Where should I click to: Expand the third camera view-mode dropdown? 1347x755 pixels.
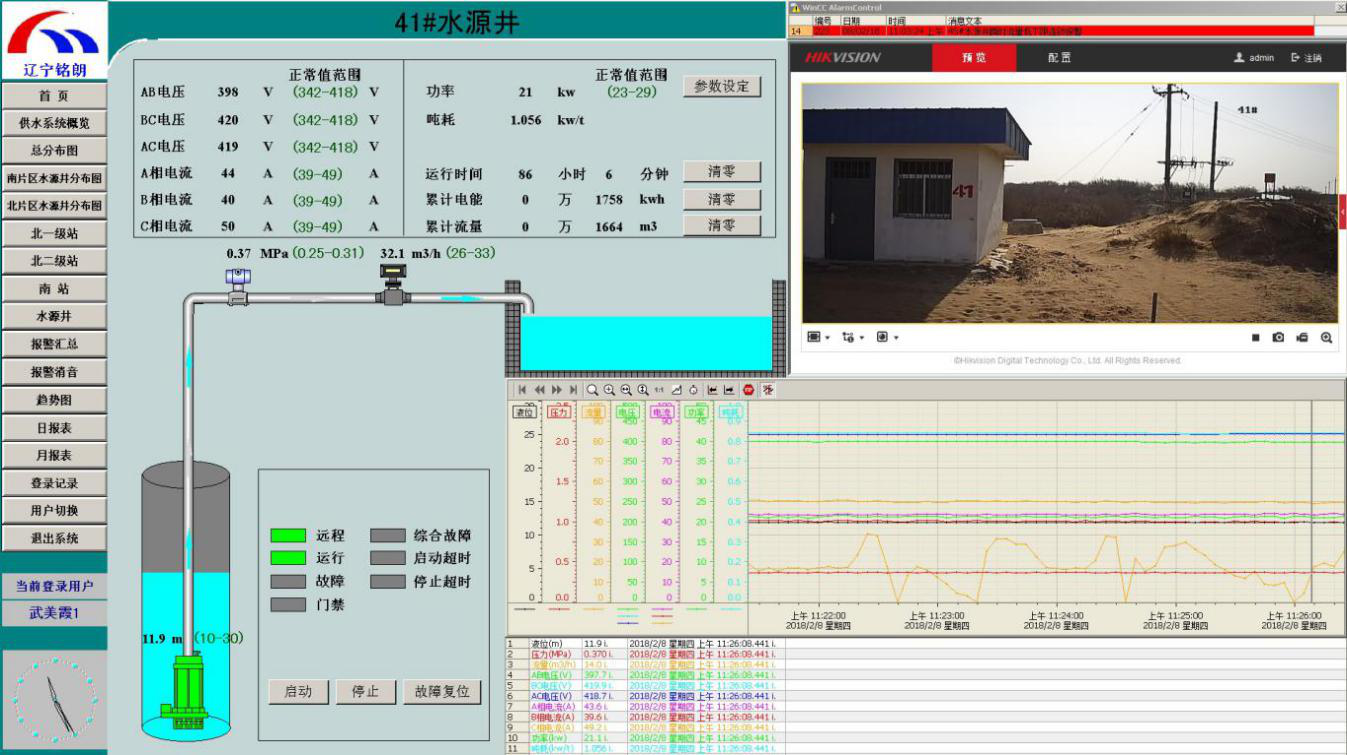886,338
